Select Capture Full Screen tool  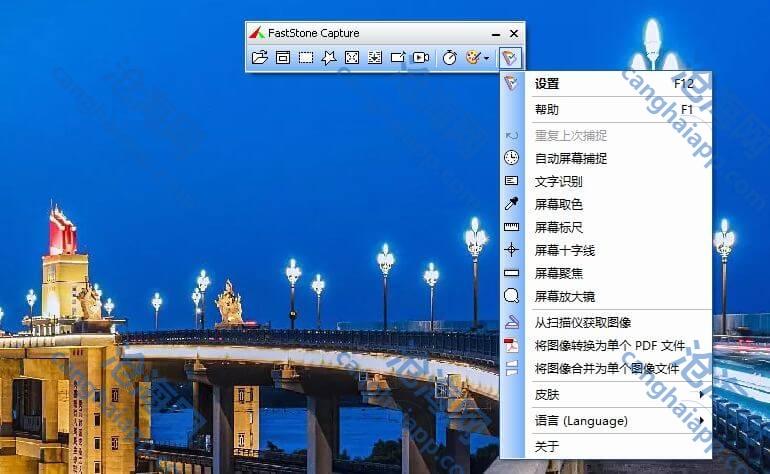click(x=352, y=58)
